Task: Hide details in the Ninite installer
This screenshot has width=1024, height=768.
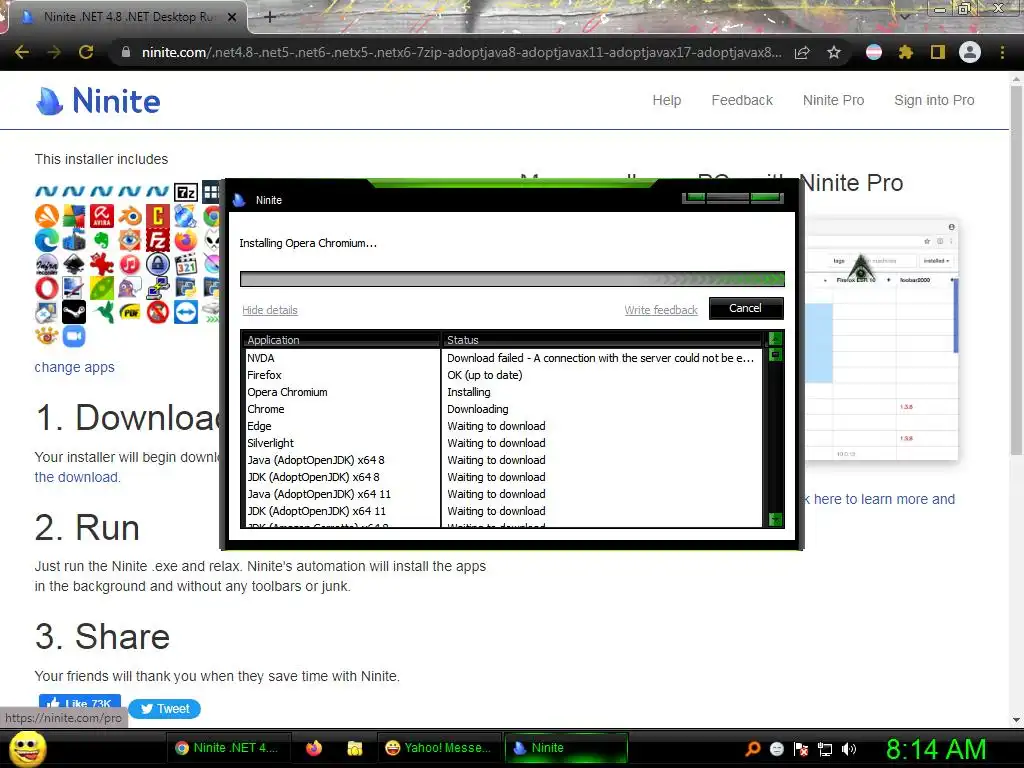Action: click(270, 310)
